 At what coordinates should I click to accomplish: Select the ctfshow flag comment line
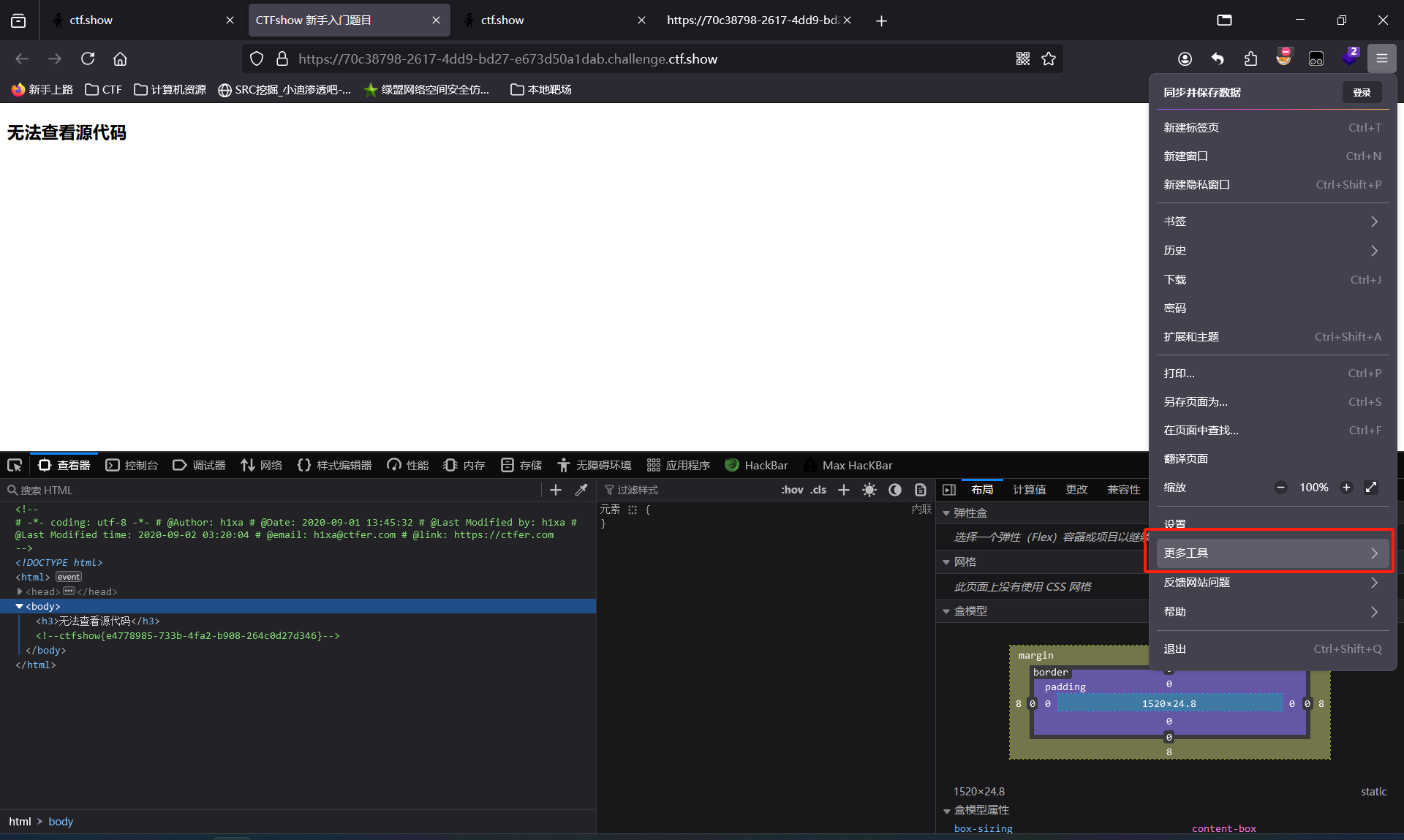188,635
